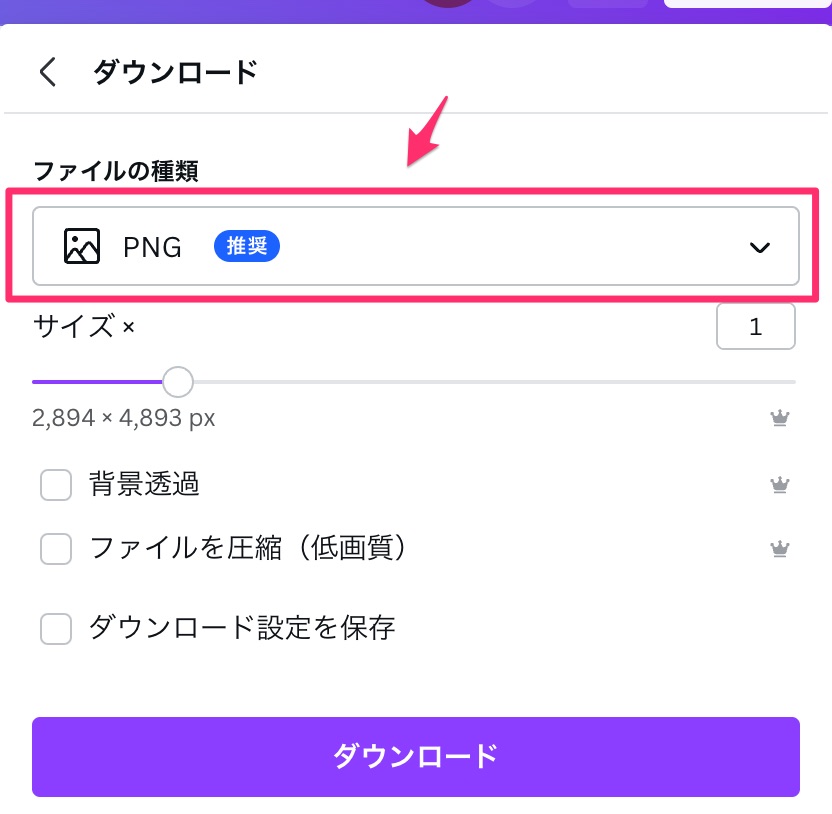Click the crown icon beside ファイルを圧縮
Image resolution: width=832 pixels, height=814 pixels.
(779, 548)
